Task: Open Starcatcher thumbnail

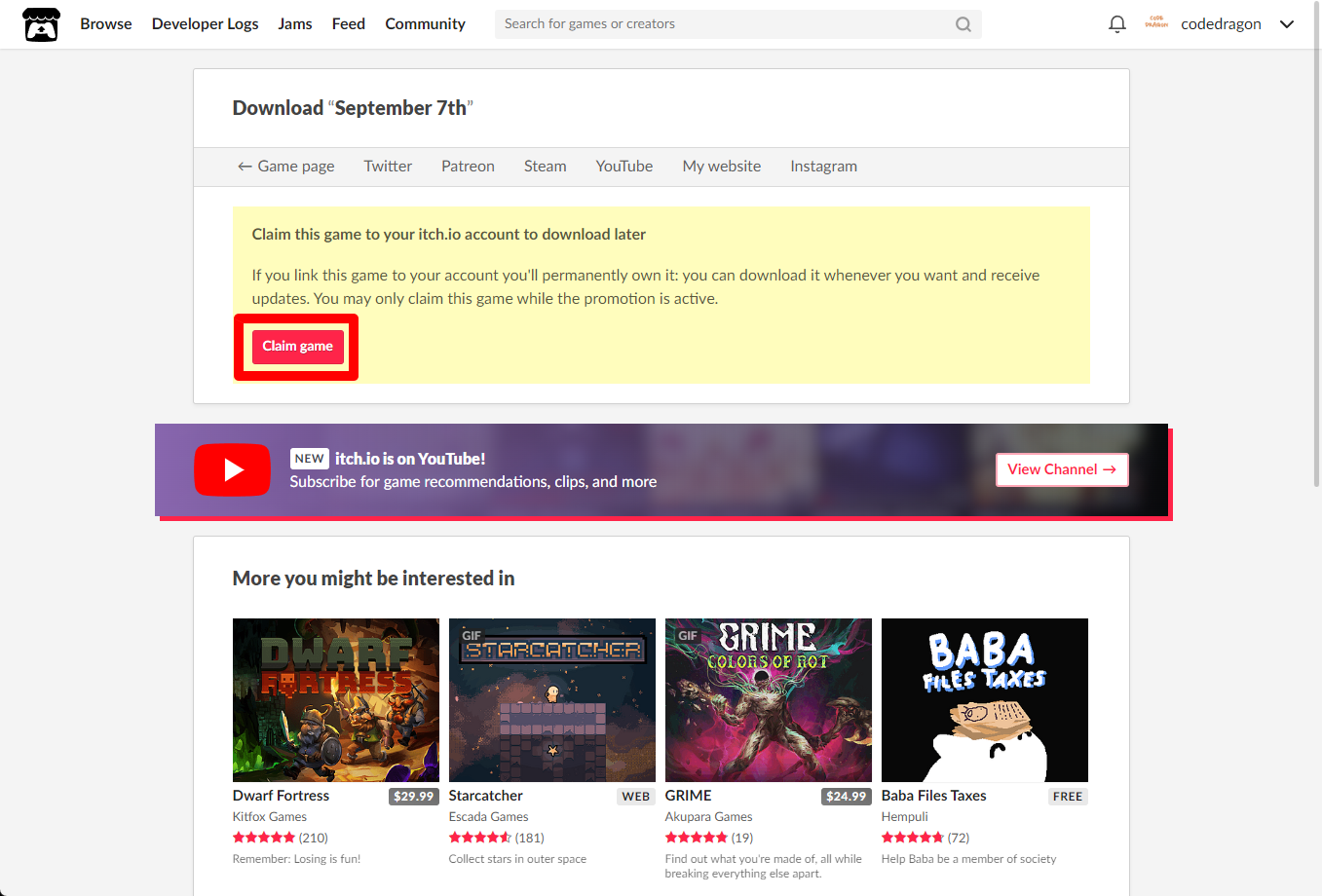Action: pos(552,700)
